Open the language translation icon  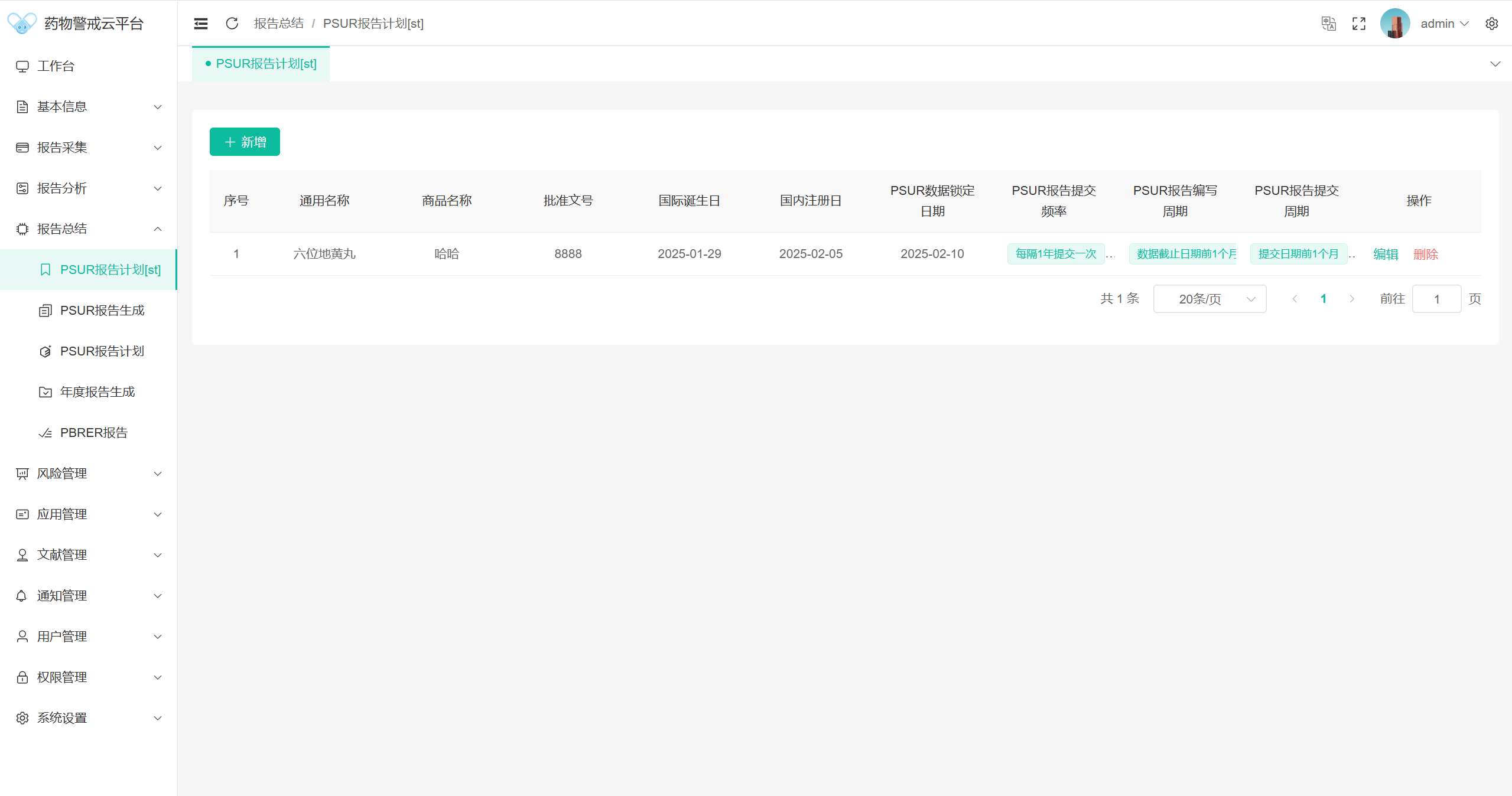tap(1328, 24)
